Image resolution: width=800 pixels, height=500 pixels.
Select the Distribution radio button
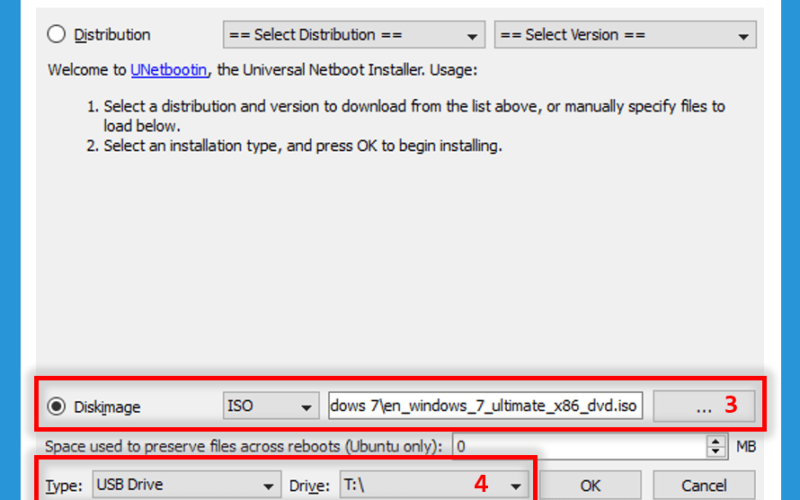[x=56, y=35]
